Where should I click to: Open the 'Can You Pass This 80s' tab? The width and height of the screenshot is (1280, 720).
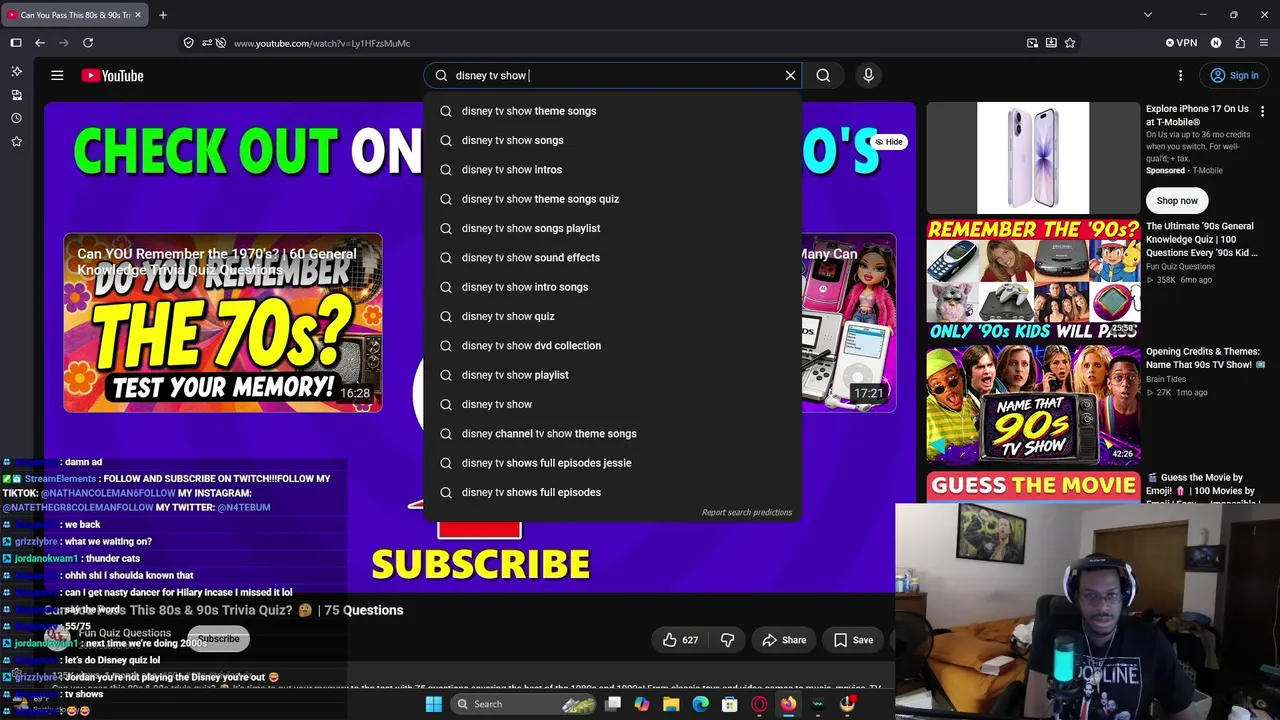click(75, 15)
